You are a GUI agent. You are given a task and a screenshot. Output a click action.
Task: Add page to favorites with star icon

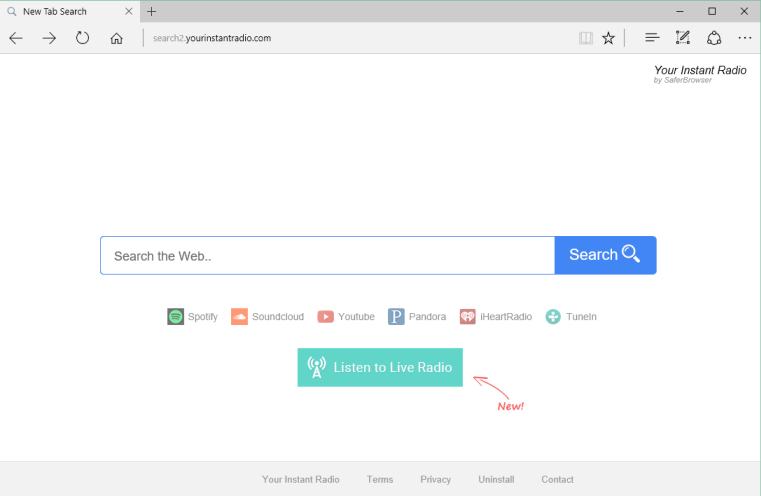pyautogui.click(x=608, y=38)
